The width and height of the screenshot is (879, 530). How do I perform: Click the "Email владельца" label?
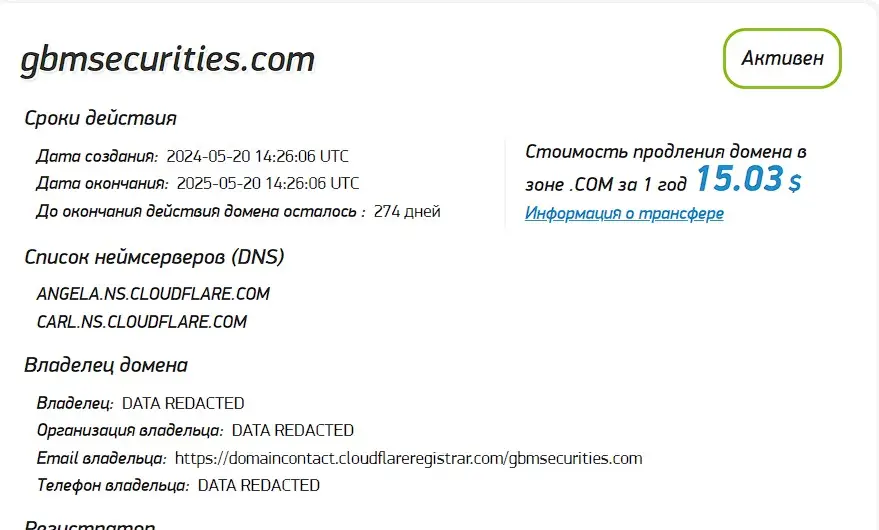pos(101,459)
